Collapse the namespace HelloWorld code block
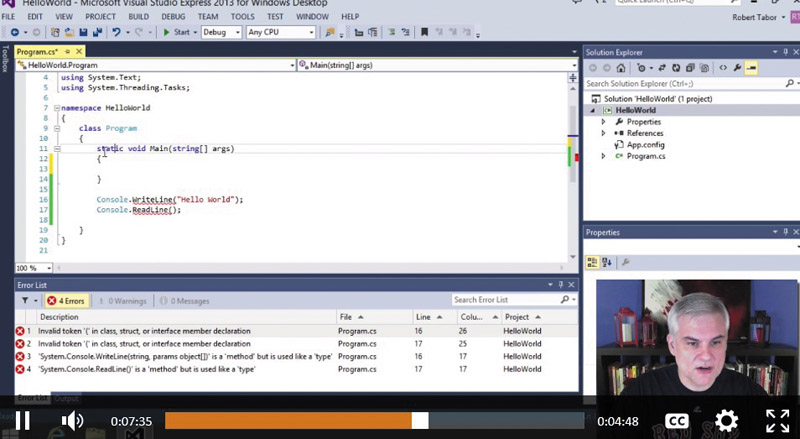The width and height of the screenshot is (800, 439). point(57,108)
